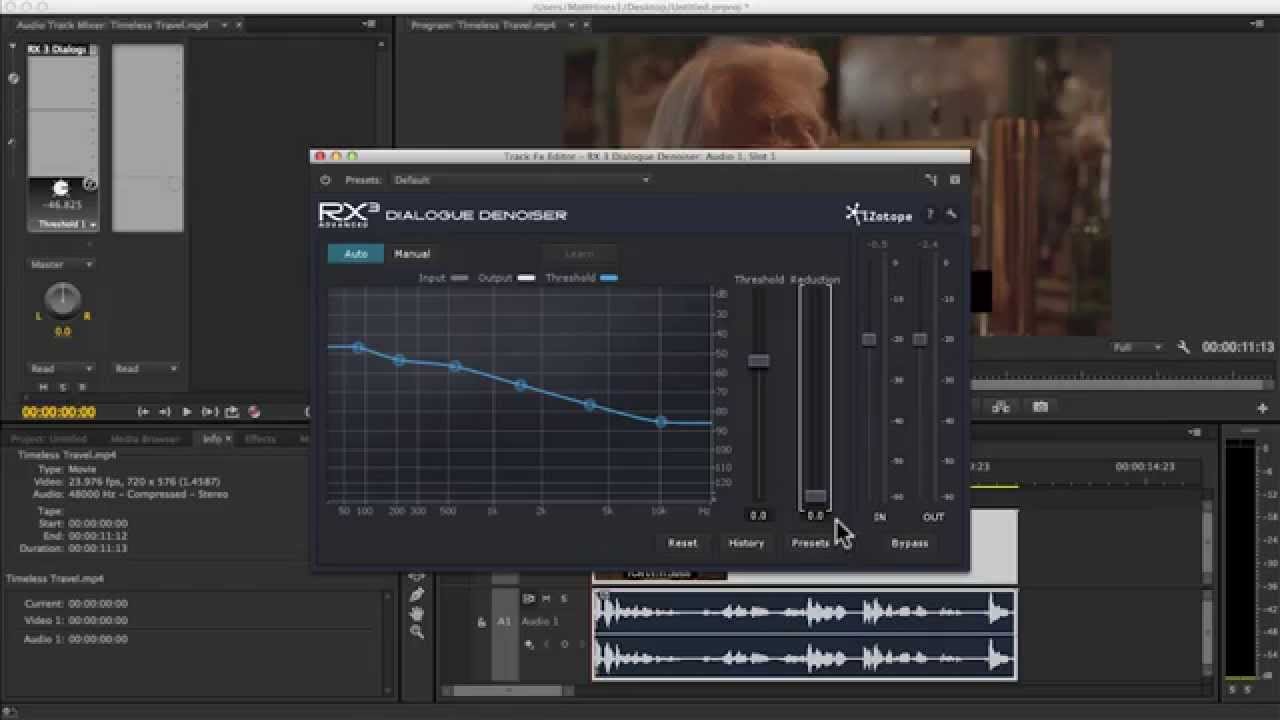Toggle the A1 track target
The width and height of the screenshot is (1280, 720).
click(504, 621)
